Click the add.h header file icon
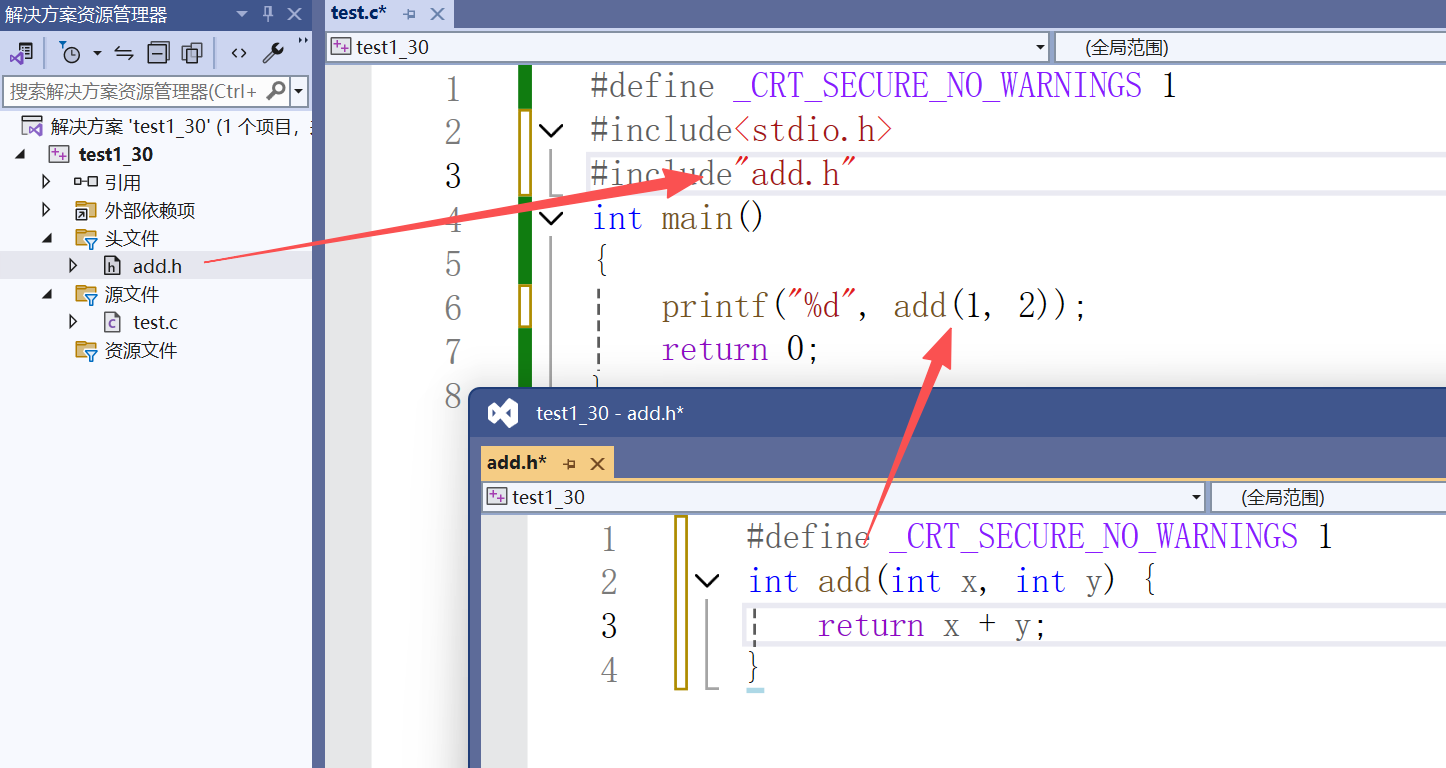Screen dimensions: 1446x768 coord(113,266)
